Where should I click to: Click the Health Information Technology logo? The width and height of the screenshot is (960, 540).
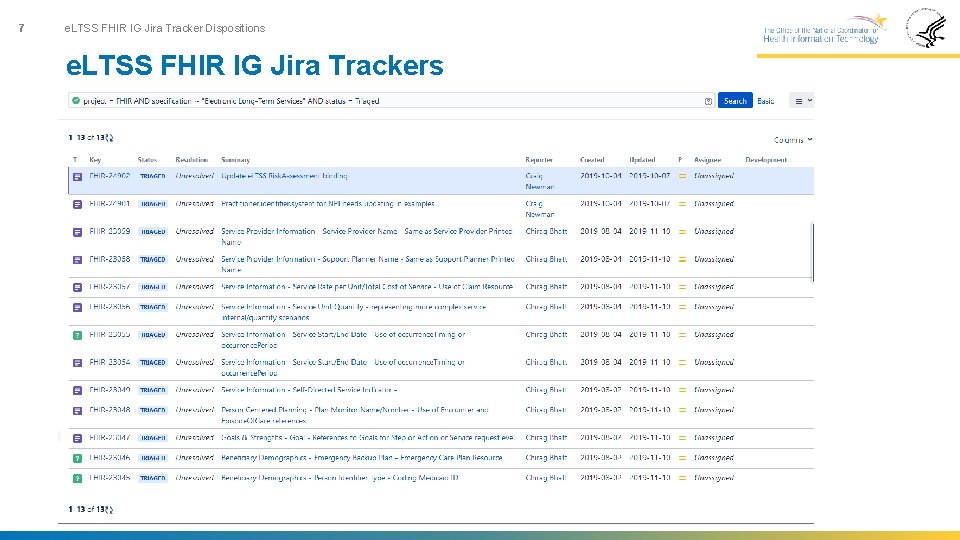pos(825,29)
